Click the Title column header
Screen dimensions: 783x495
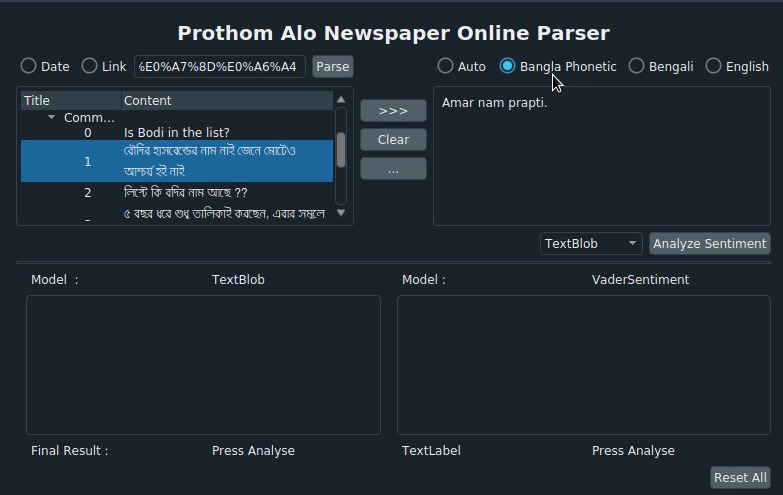point(70,100)
